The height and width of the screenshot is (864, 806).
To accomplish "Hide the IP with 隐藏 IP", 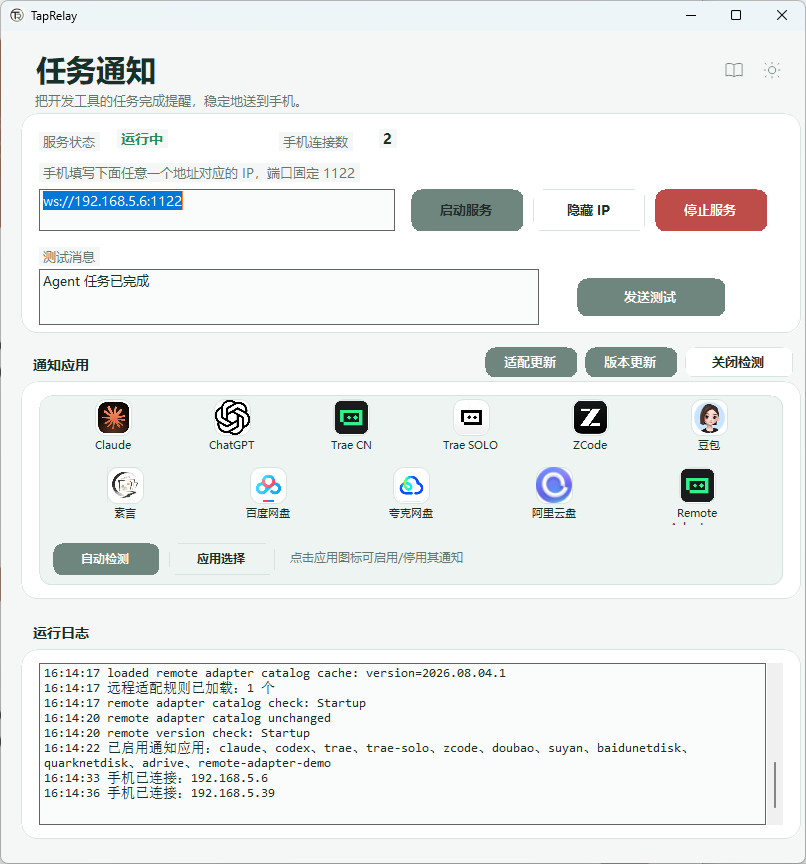I will click(x=588, y=210).
